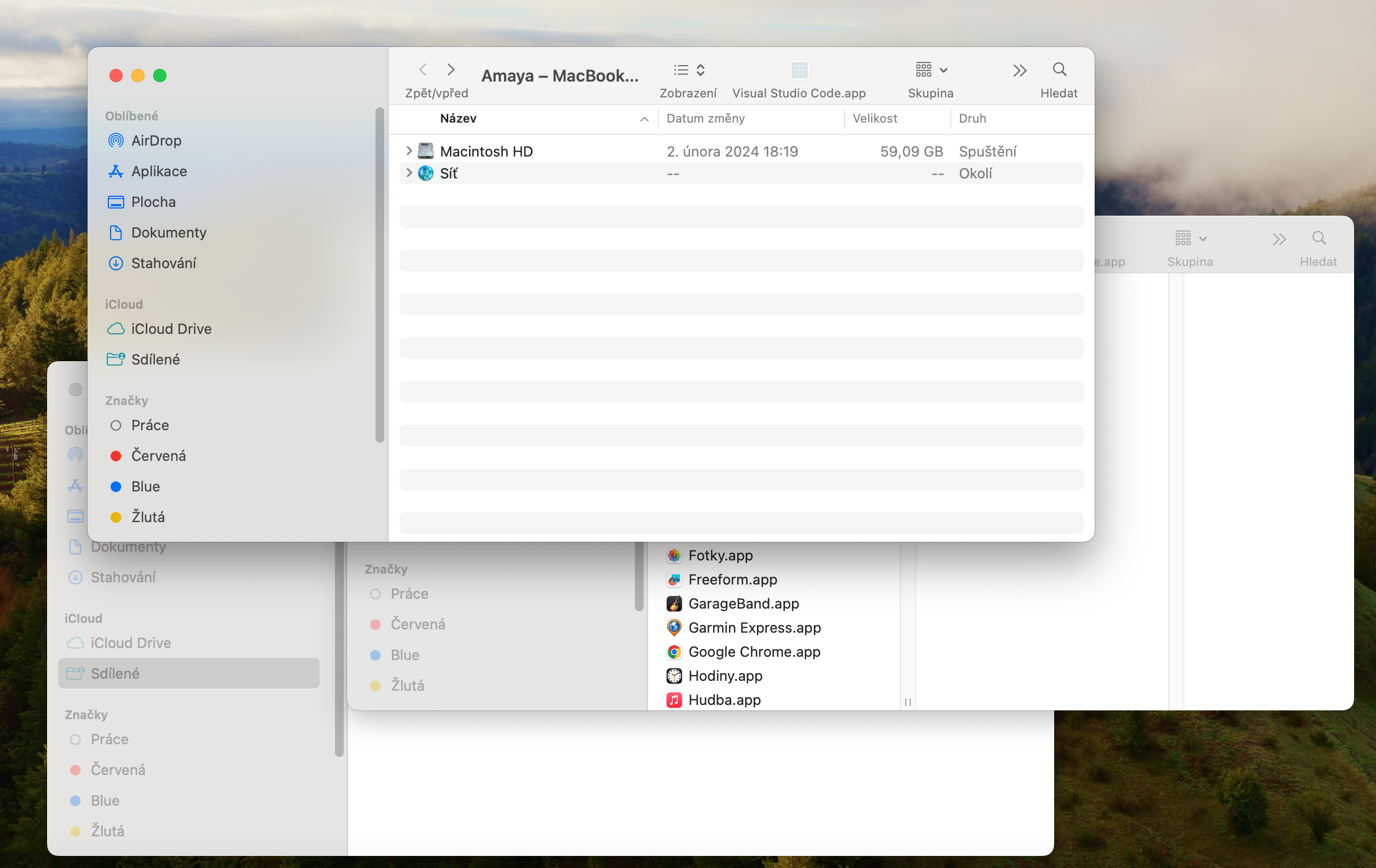Pick the Blue tag in the front sidebar
The width and height of the screenshot is (1376, 868).
[145, 487]
